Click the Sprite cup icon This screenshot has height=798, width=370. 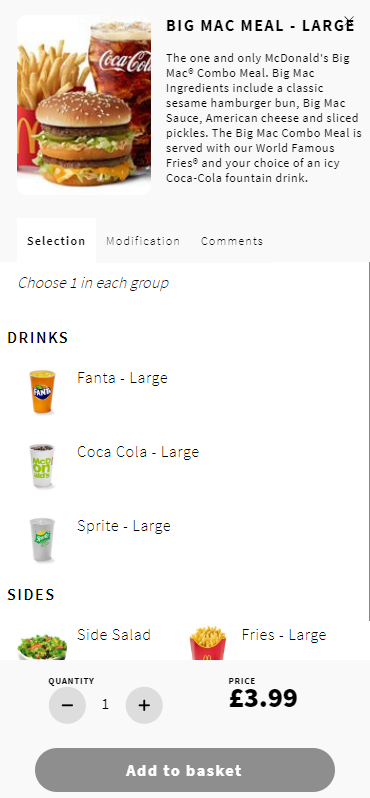(42, 539)
